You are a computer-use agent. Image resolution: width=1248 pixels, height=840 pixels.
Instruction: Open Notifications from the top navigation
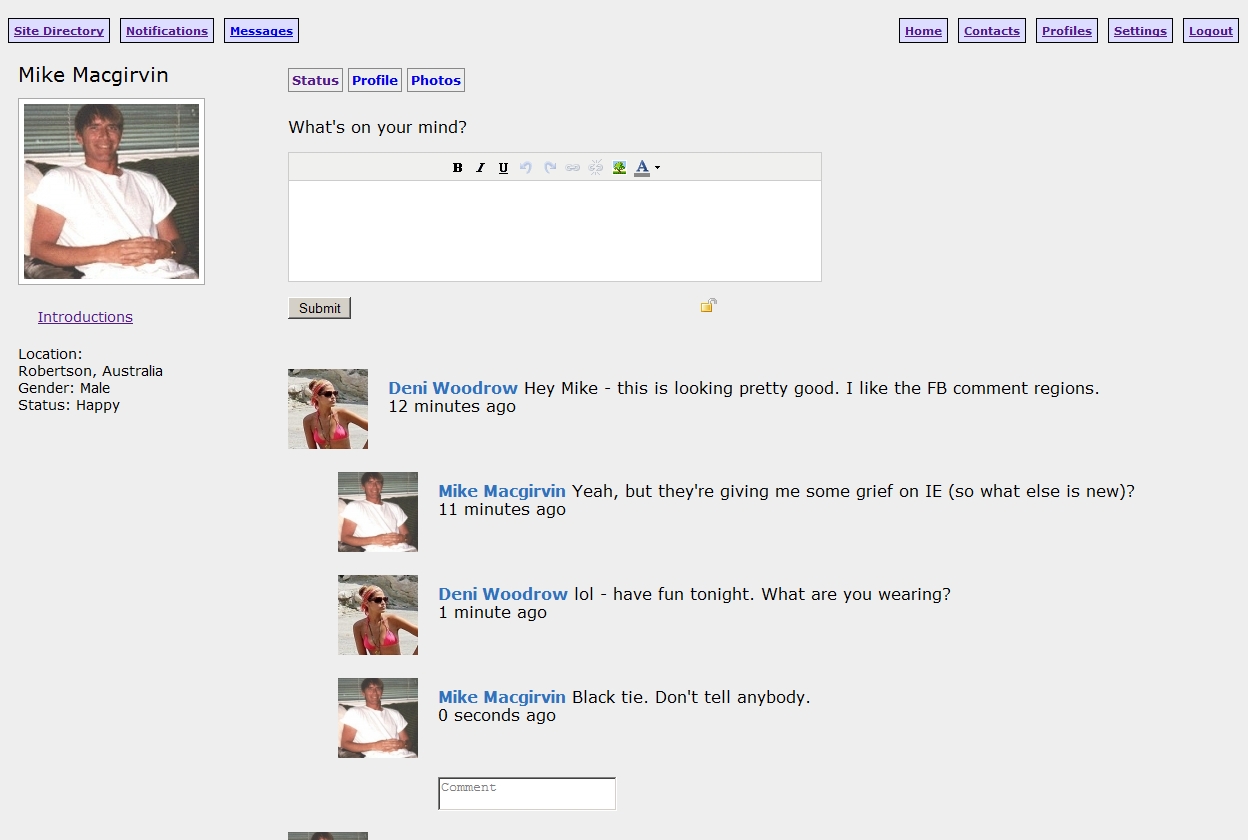[x=167, y=31]
